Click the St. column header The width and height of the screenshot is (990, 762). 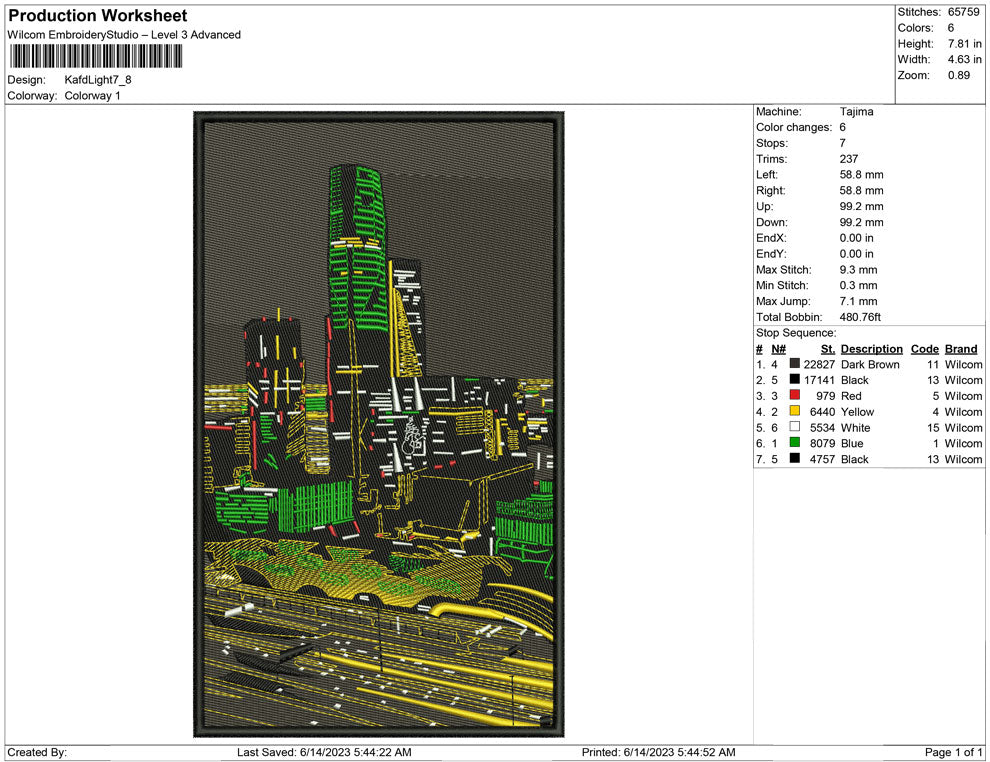[x=827, y=349]
